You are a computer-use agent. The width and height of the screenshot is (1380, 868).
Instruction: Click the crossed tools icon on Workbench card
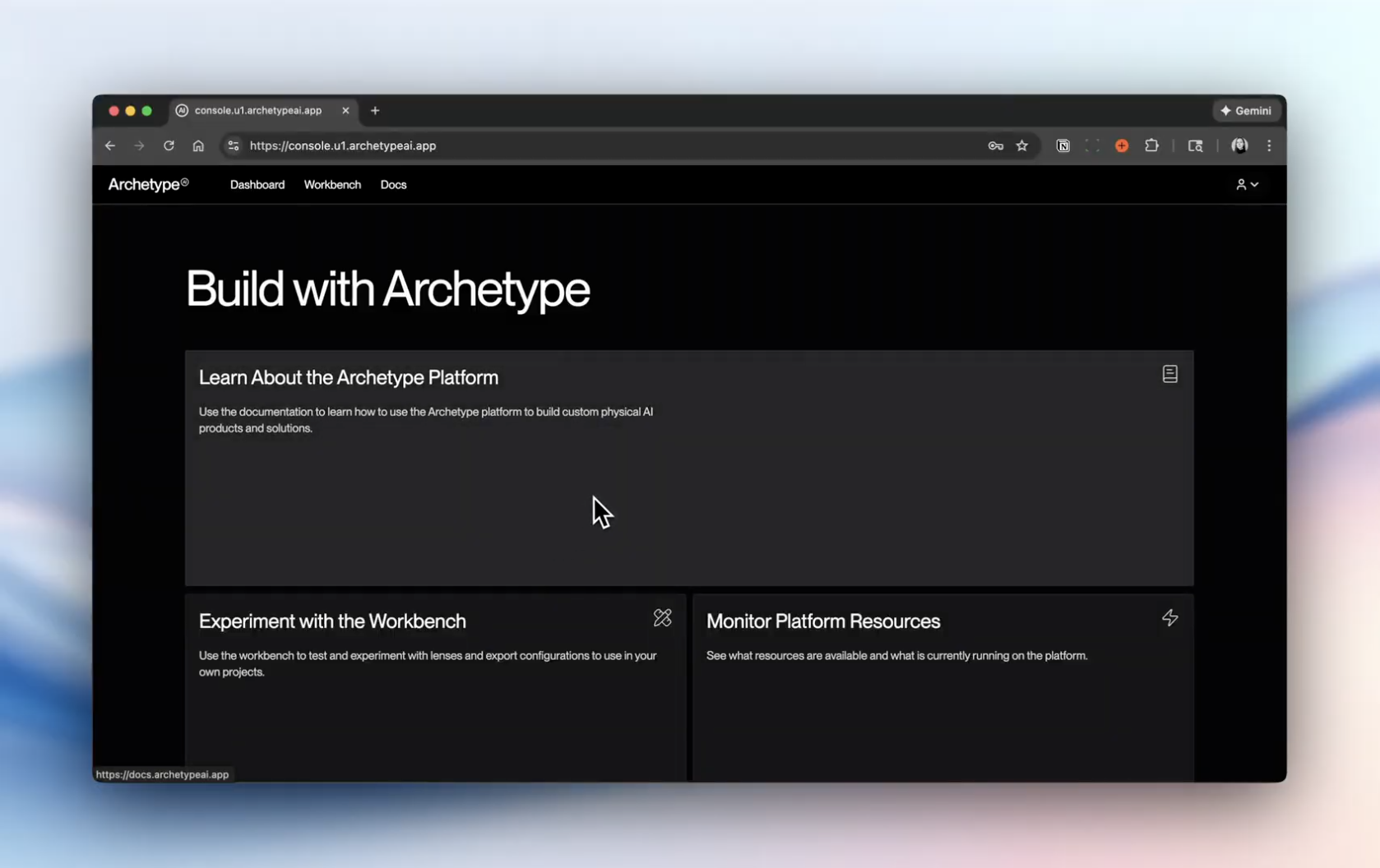pos(662,617)
